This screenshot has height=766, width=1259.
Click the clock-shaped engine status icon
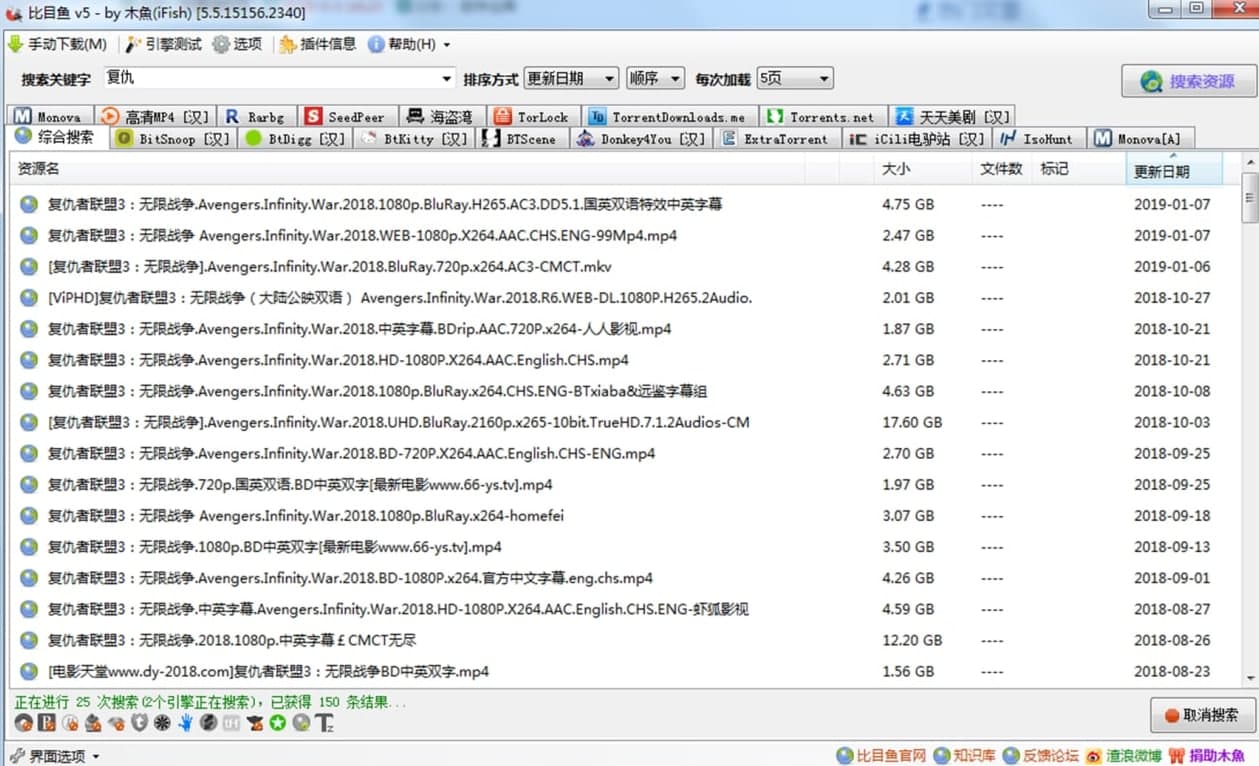point(70,723)
